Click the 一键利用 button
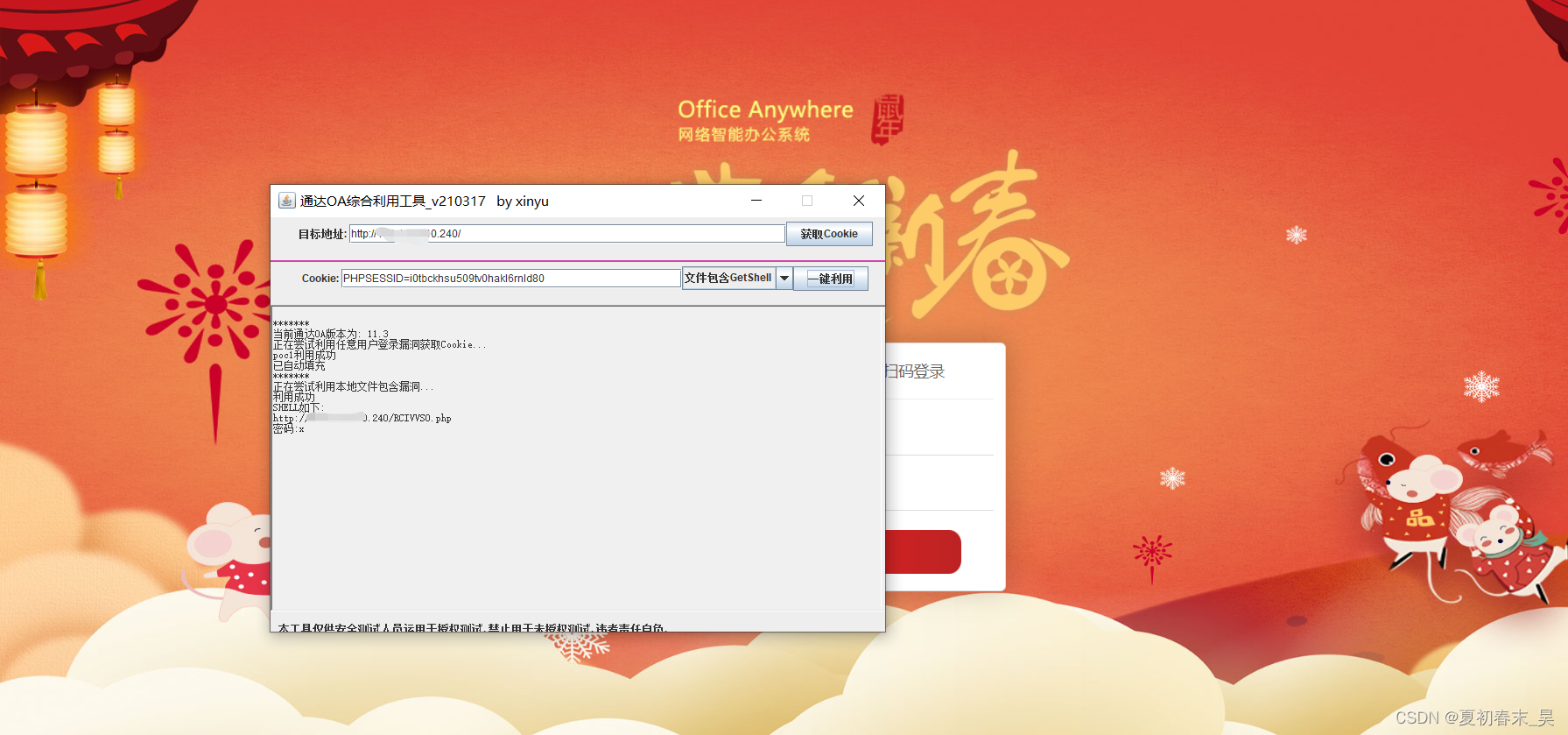Screen dimensions: 1568x735 point(830,279)
